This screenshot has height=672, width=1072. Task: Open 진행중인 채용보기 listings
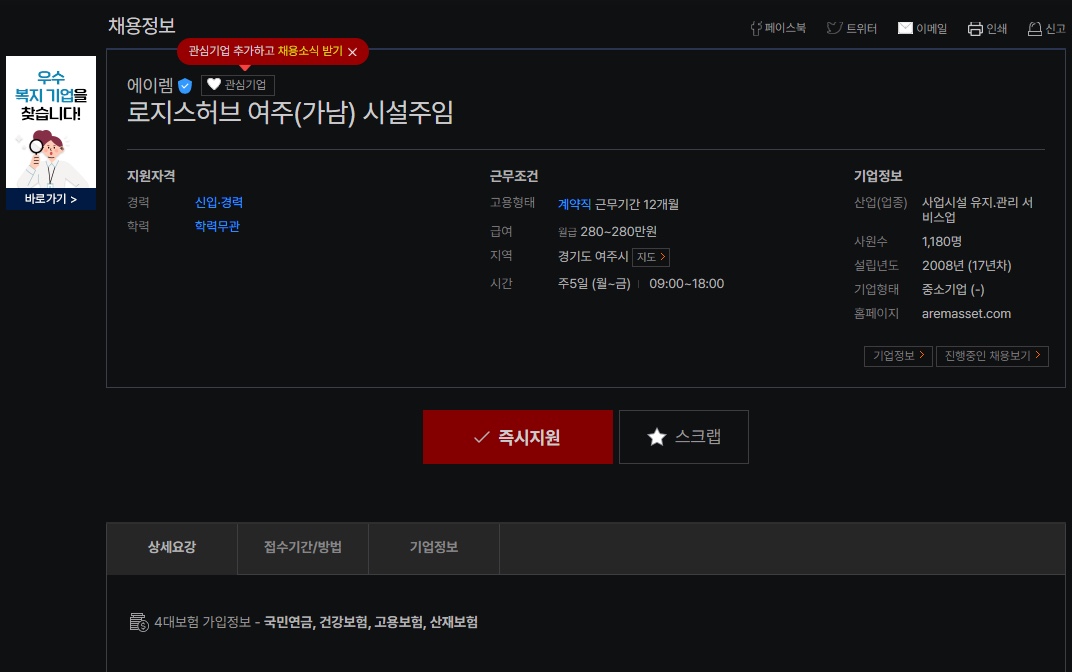992,355
